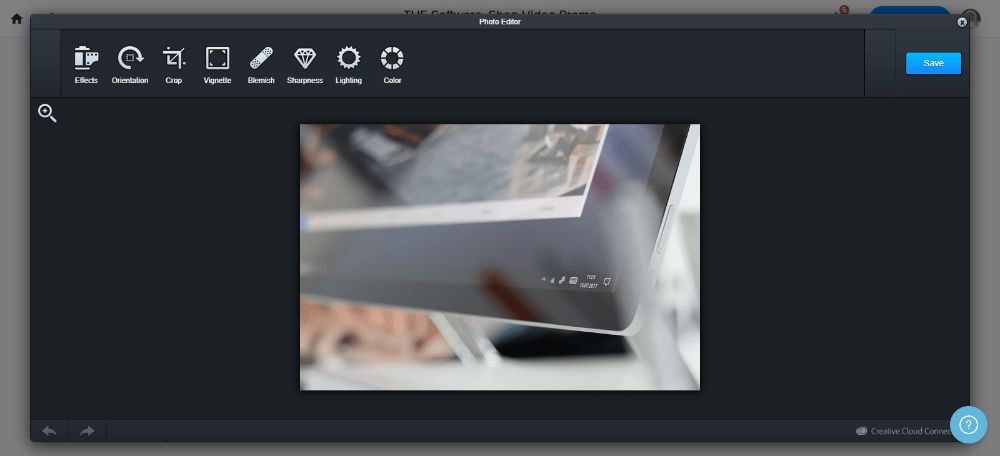The height and width of the screenshot is (456, 1000).
Task: Open the Color adjustment tool
Action: pos(392,65)
